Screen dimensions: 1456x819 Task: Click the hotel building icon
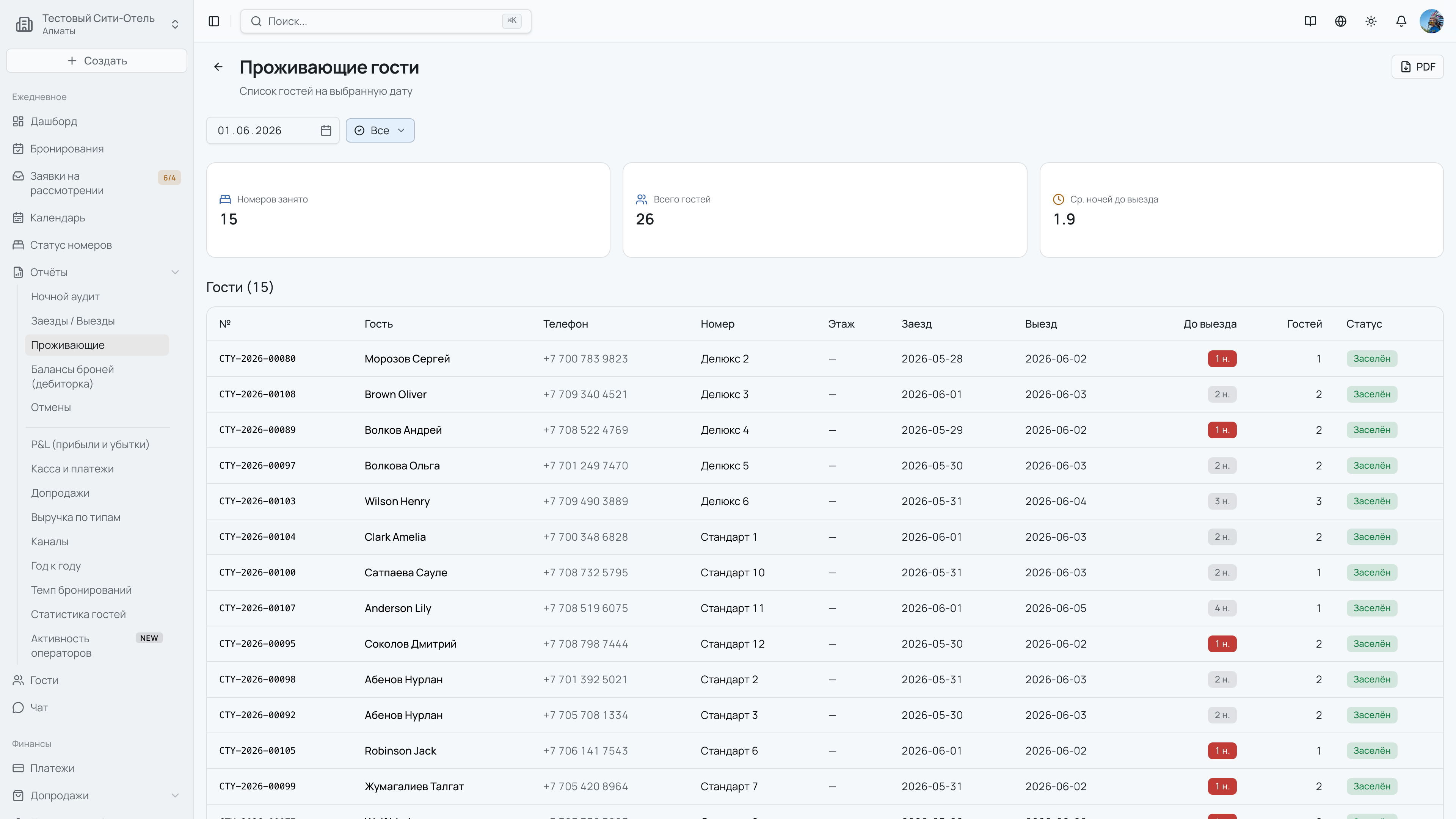click(x=24, y=24)
